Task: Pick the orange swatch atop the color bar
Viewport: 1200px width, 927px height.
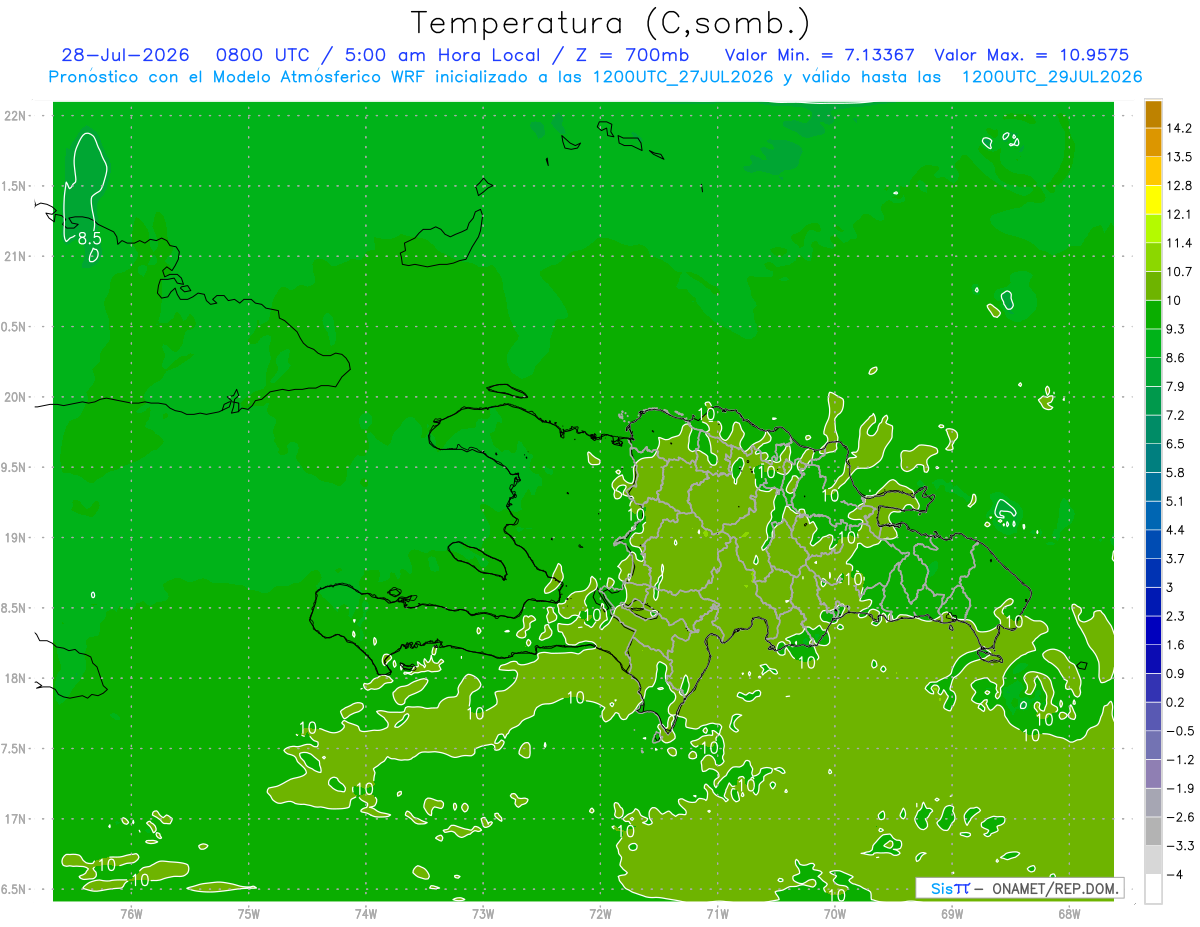Action: click(x=1153, y=114)
